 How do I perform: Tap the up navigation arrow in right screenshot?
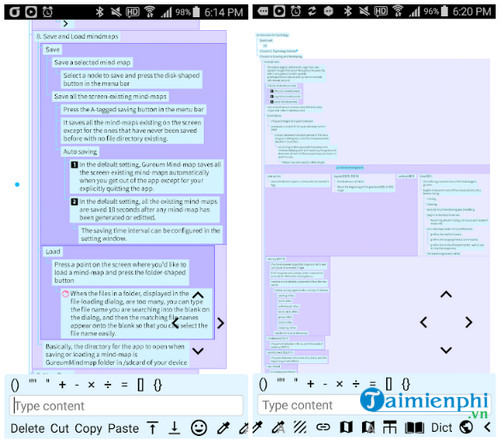click(446, 294)
